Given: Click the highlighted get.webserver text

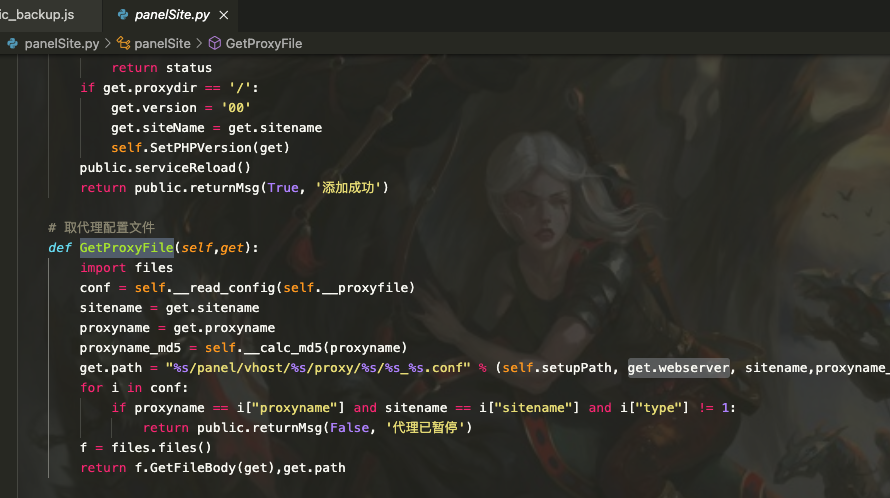Looking at the screenshot, I should coord(678,368).
